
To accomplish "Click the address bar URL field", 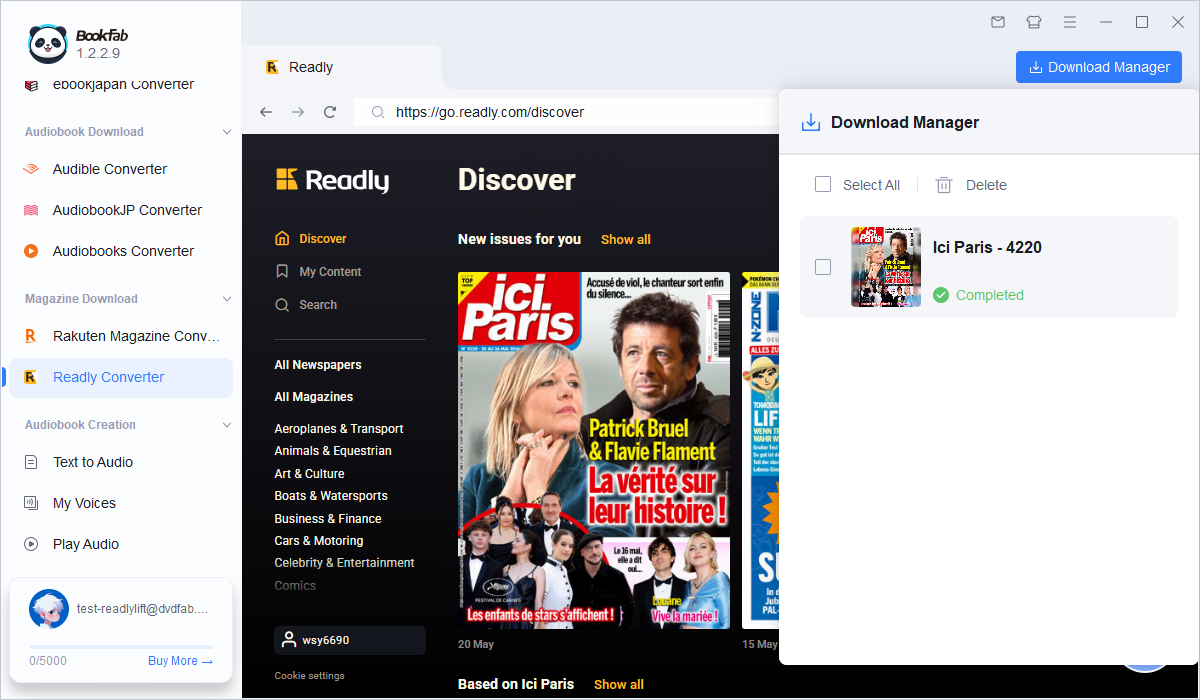I will point(566,112).
